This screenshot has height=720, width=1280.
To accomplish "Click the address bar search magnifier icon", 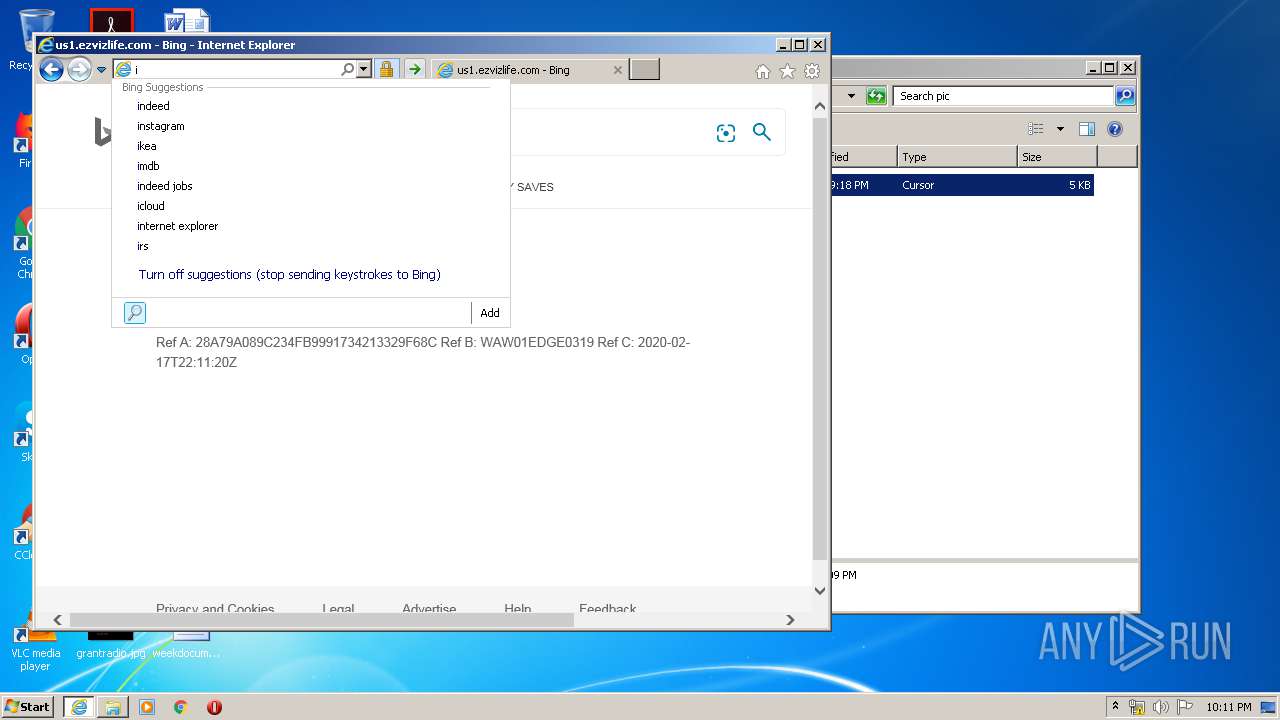I will [x=347, y=69].
